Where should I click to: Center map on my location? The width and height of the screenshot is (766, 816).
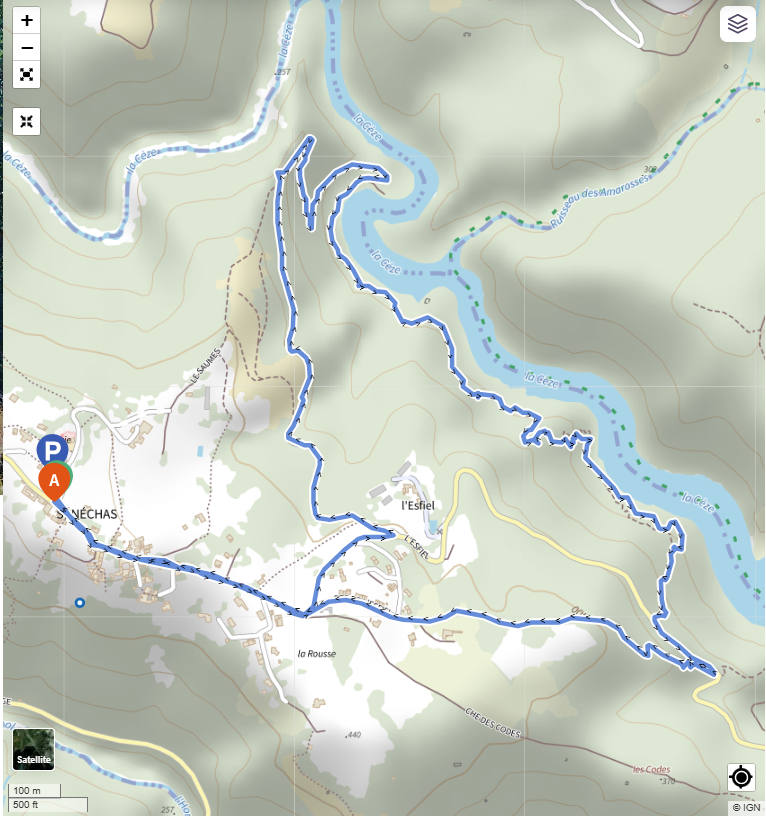point(741,777)
